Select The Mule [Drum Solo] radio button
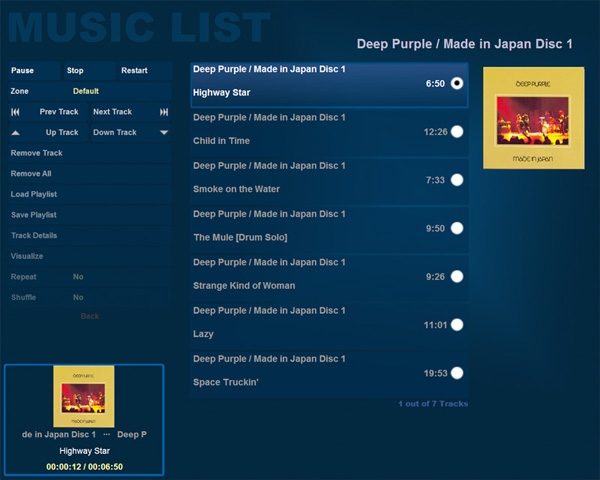This screenshot has width=600, height=480. 457,228
